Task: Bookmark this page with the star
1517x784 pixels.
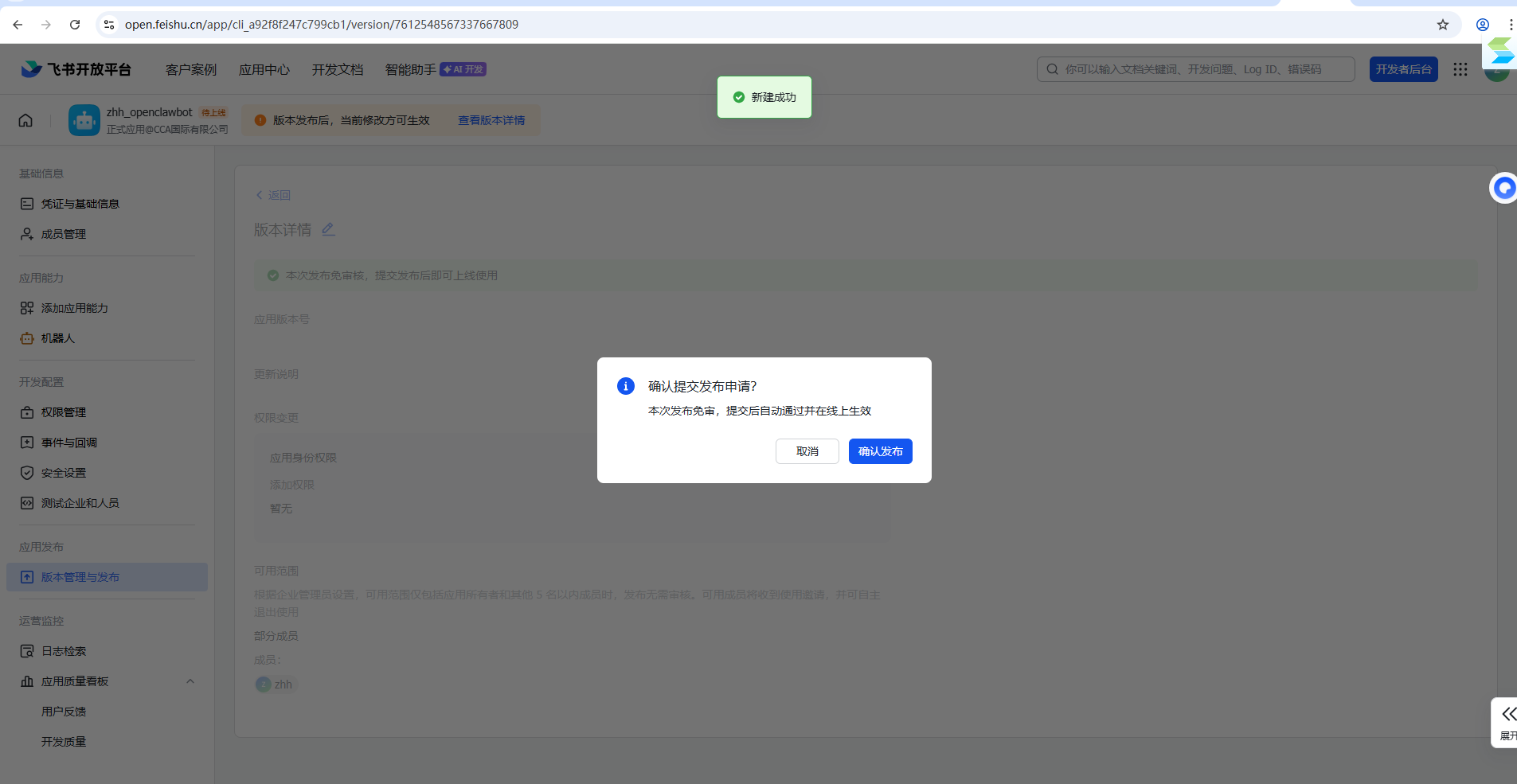Action: 1442,25
